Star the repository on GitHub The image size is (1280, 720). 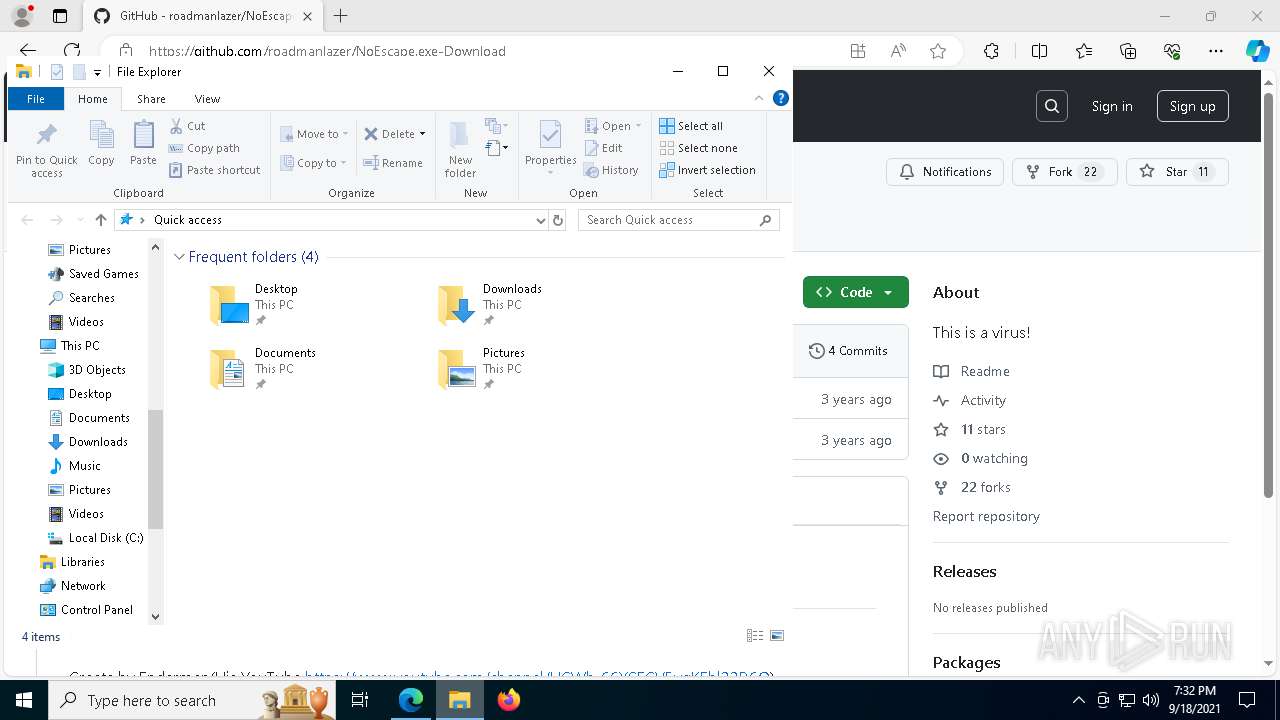pyautogui.click(x=1177, y=172)
